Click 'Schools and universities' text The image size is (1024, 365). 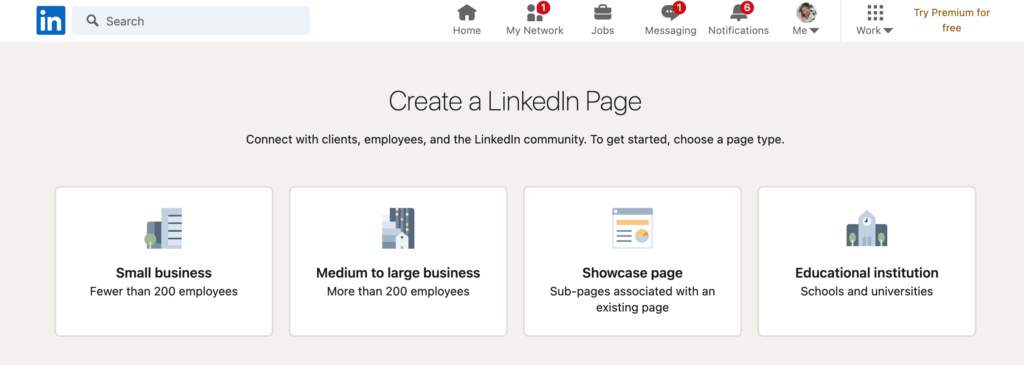867,292
